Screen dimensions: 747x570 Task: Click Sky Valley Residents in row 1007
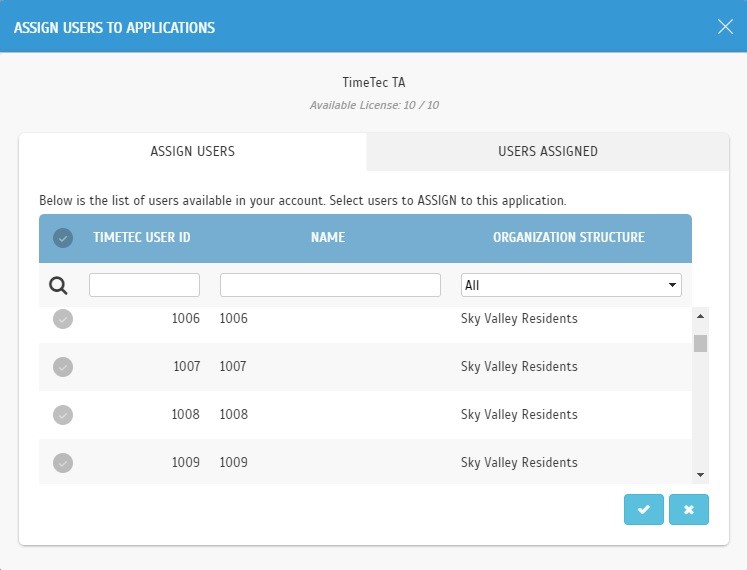tap(519, 366)
